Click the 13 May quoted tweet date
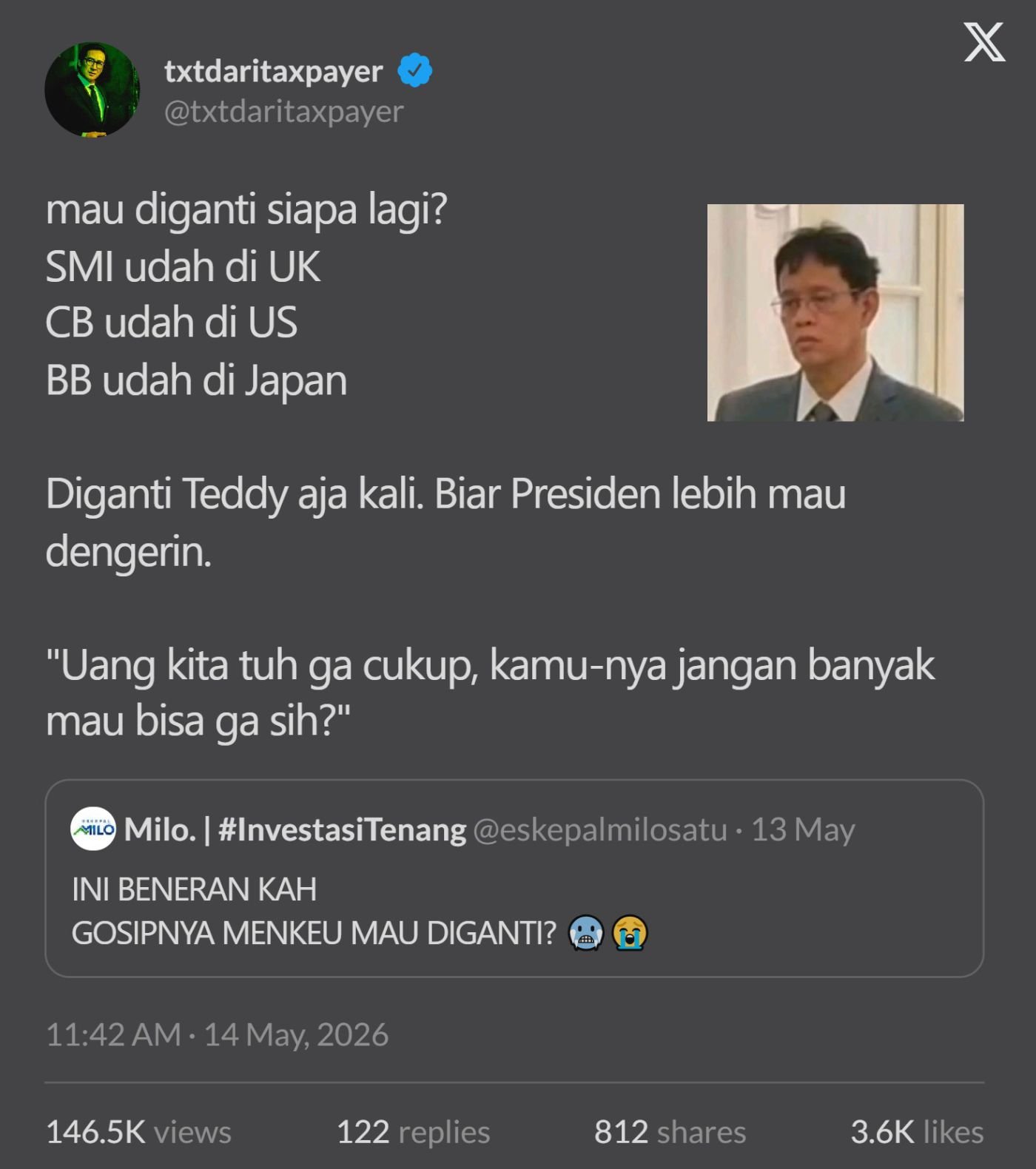 tap(803, 829)
